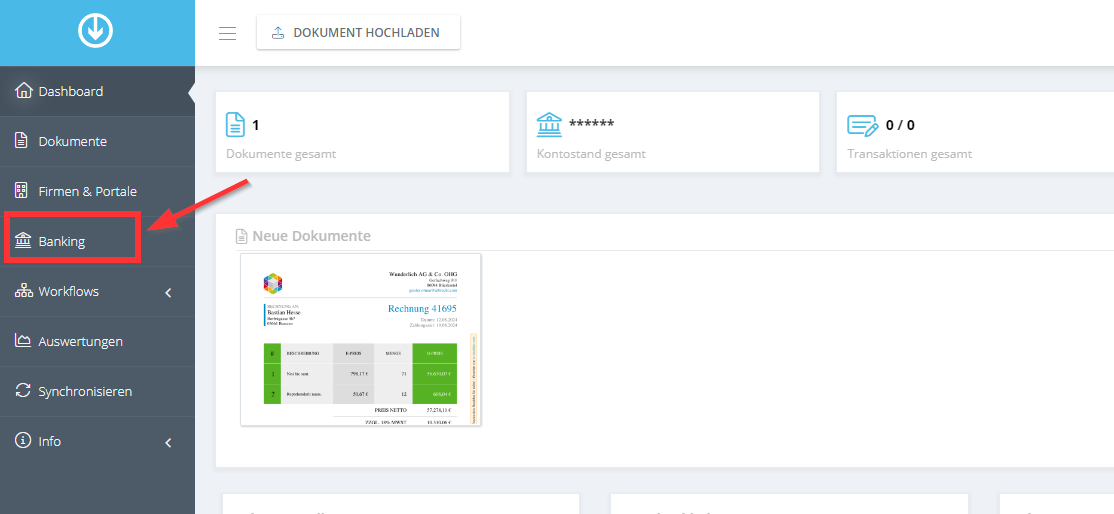The width and height of the screenshot is (1114, 514).
Task: Click the document icon in the Dokumente gesamt card
Action: click(234, 125)
